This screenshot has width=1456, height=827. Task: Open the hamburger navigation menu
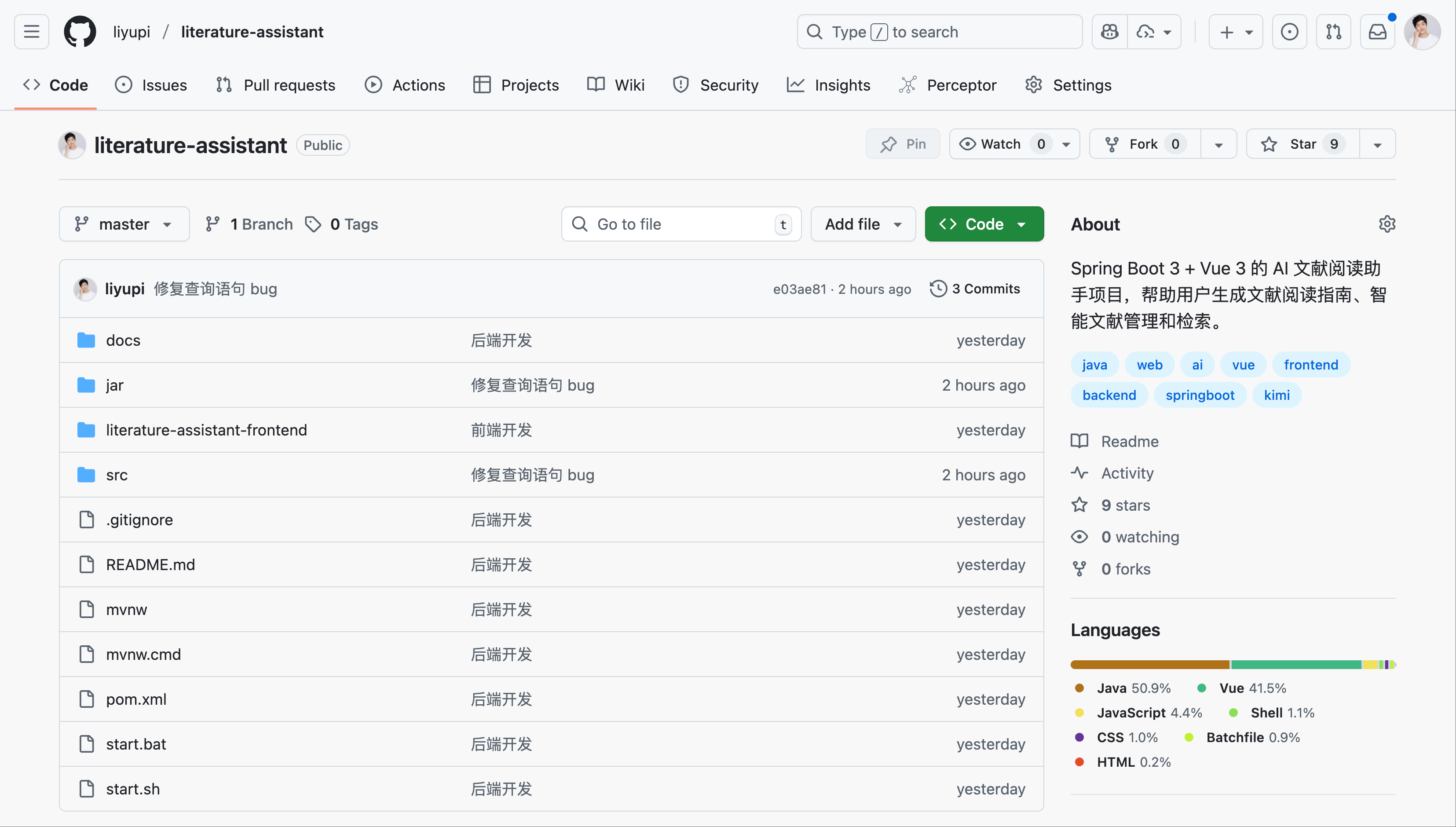coord(31,32)
